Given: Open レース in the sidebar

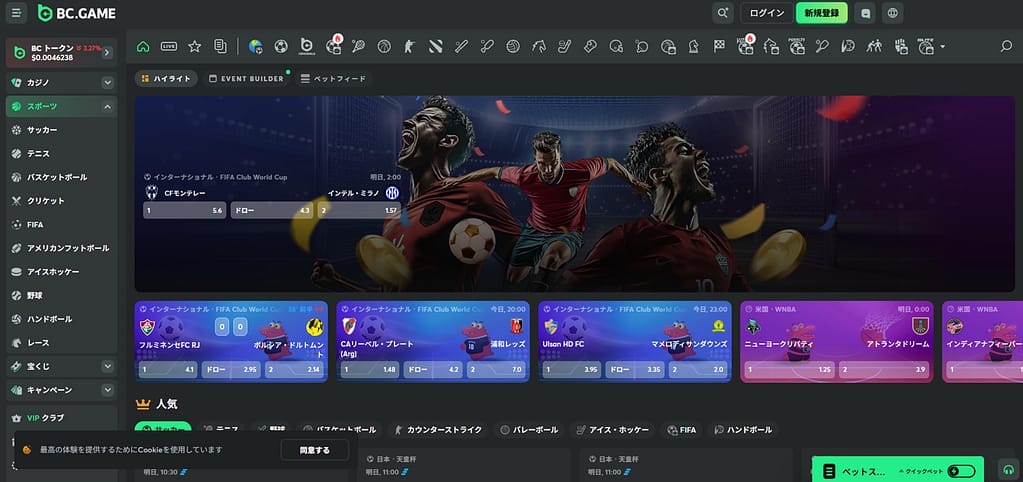Looking at the screenshot, I should 61,342.
